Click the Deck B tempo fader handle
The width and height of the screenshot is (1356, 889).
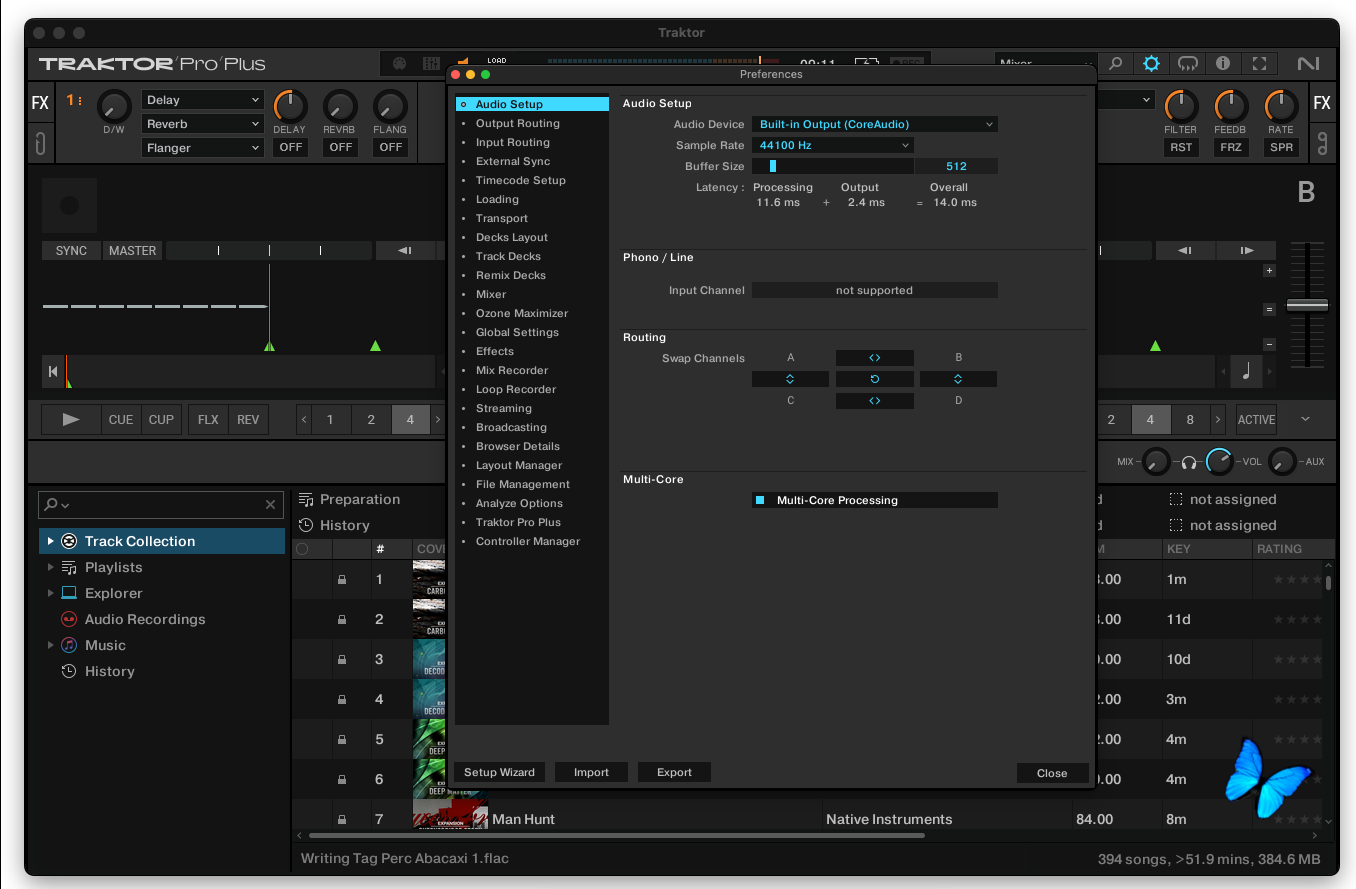[x=1307, y=305]
